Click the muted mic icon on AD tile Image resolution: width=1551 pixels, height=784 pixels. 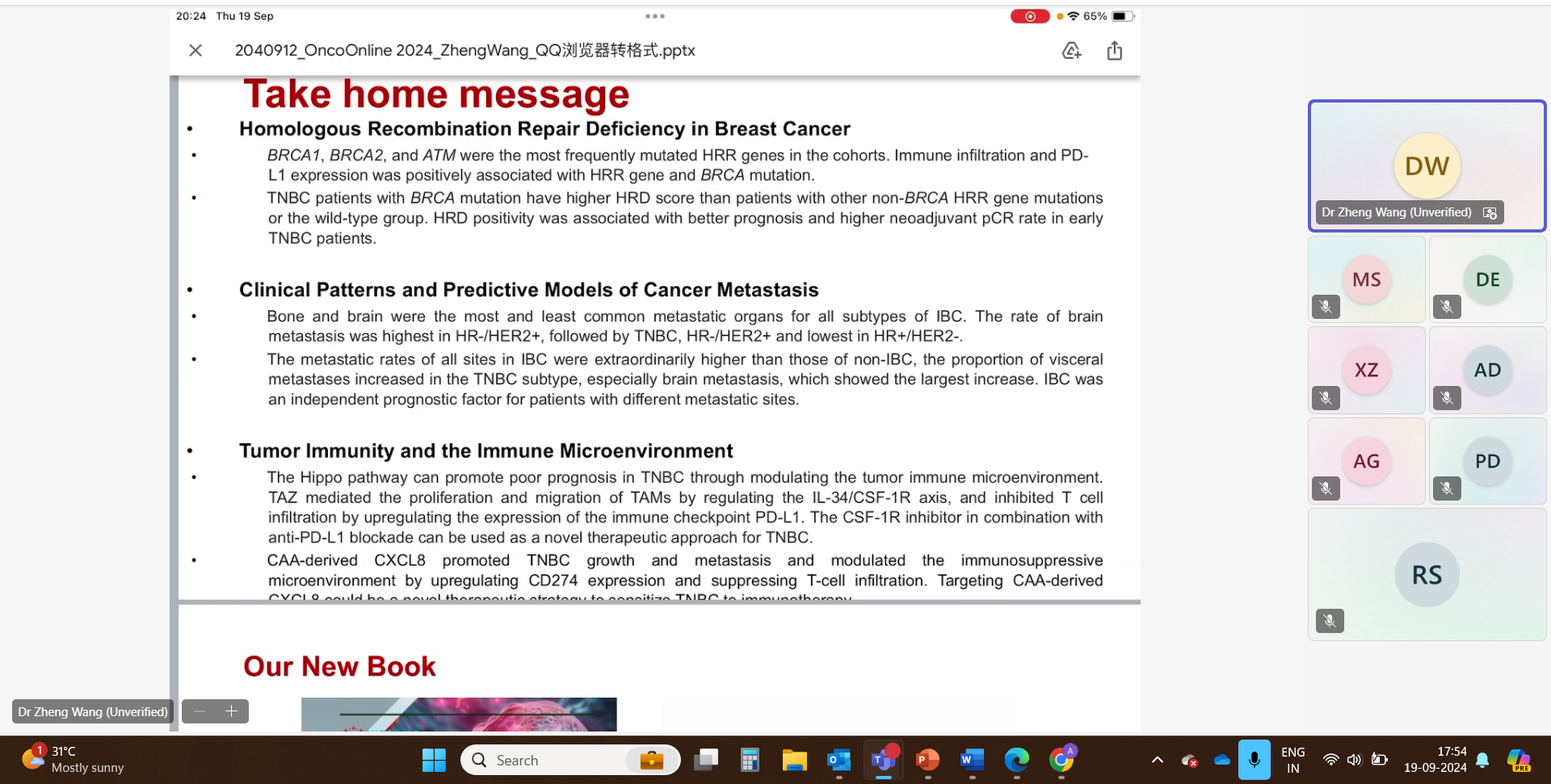coord(1447,398)
